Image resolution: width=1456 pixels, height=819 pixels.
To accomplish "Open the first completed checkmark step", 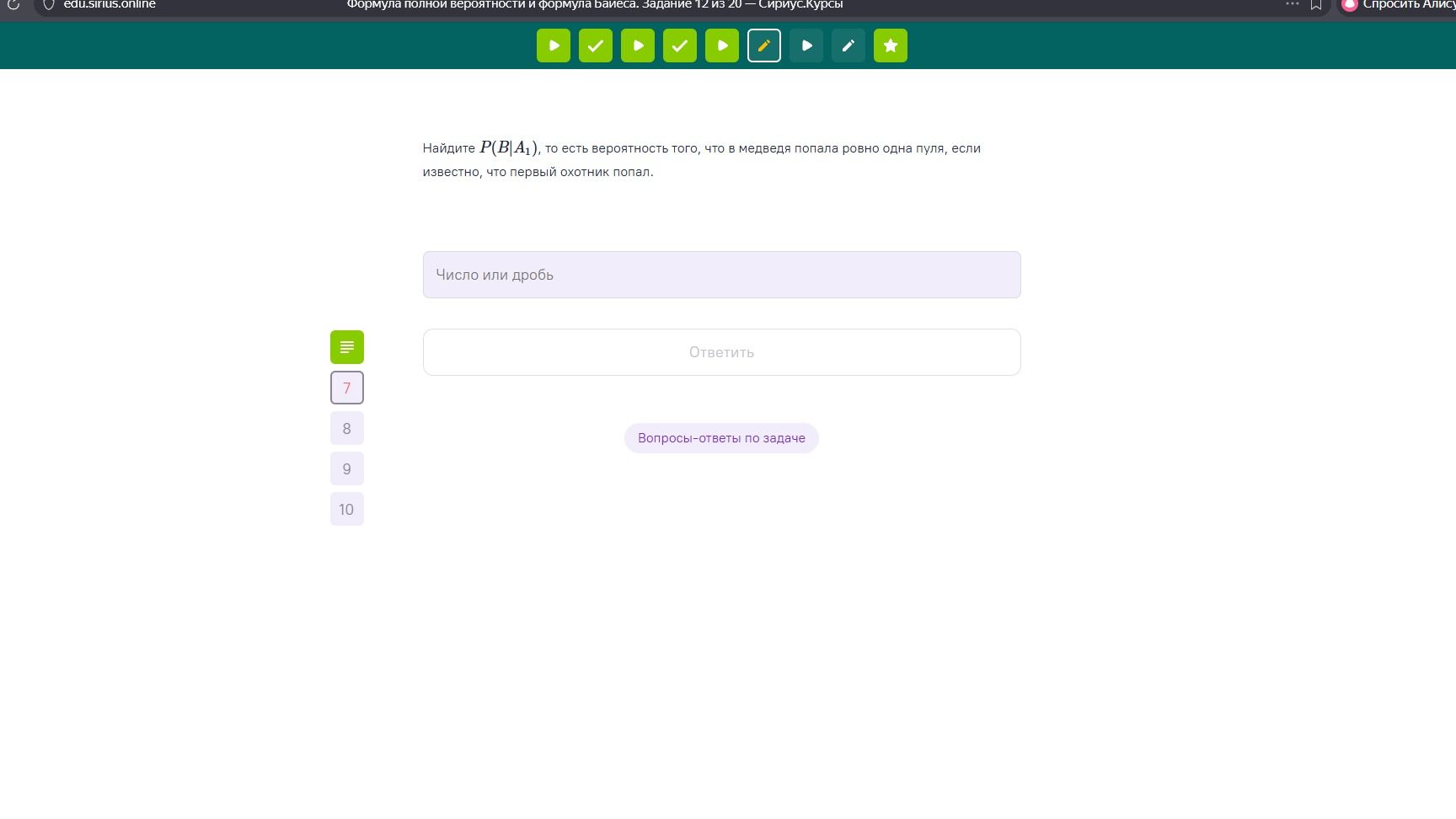I will pos(596,45).
